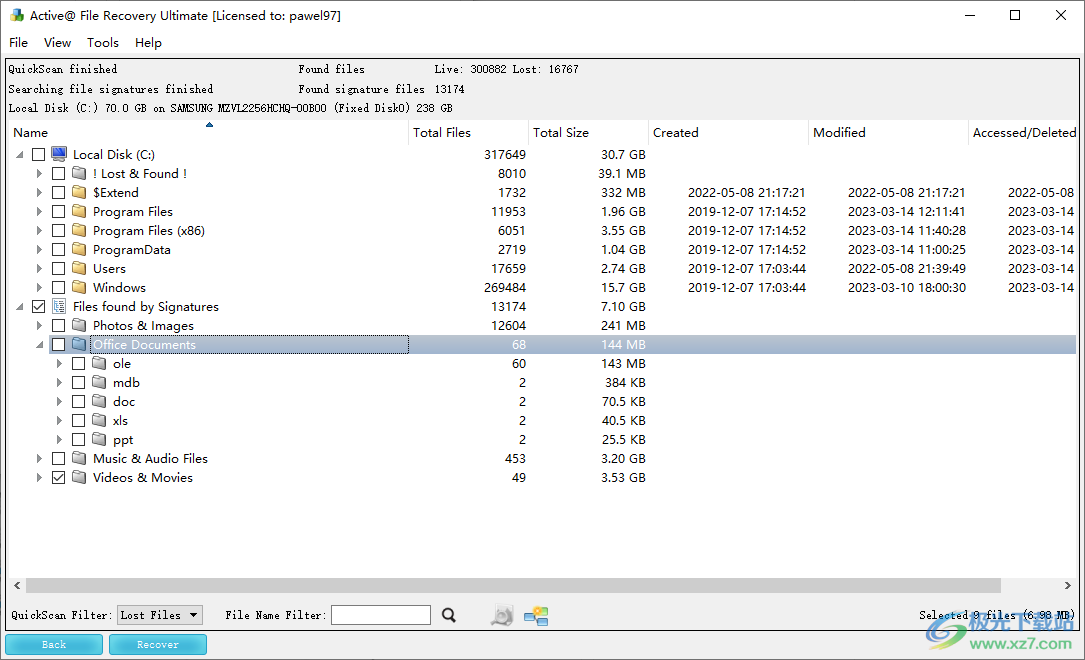Click the xls folder icon
This screenshot has width=1085, height=660.
(100, 421)
